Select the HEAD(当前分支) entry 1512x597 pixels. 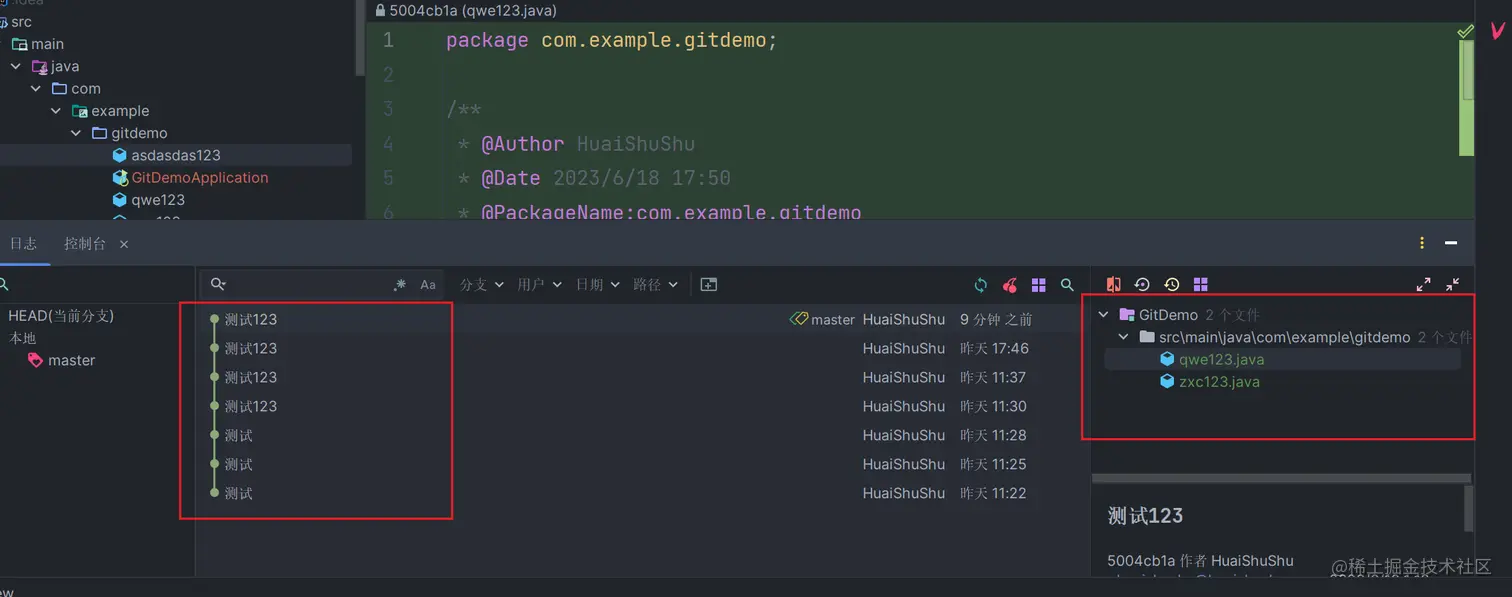[61, 316]
